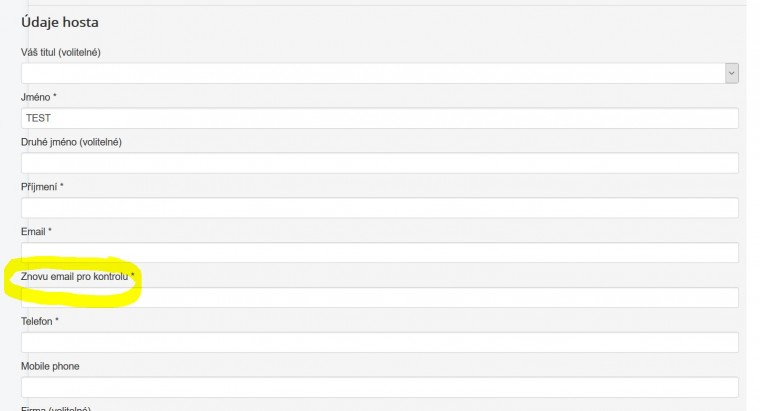Click the Mobile phone label
The height and width of the screenshot is (411, 760).
[x=50, y=366]
